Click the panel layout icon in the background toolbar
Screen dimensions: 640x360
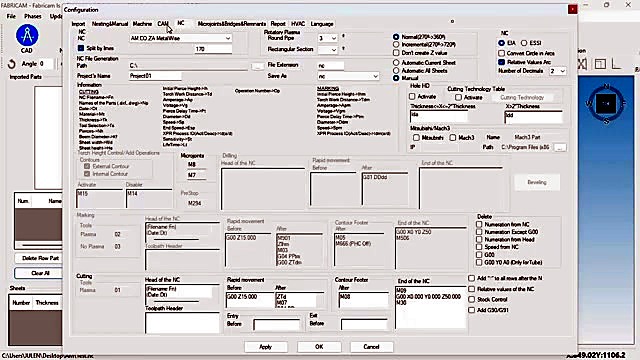(x=600, y=64)
